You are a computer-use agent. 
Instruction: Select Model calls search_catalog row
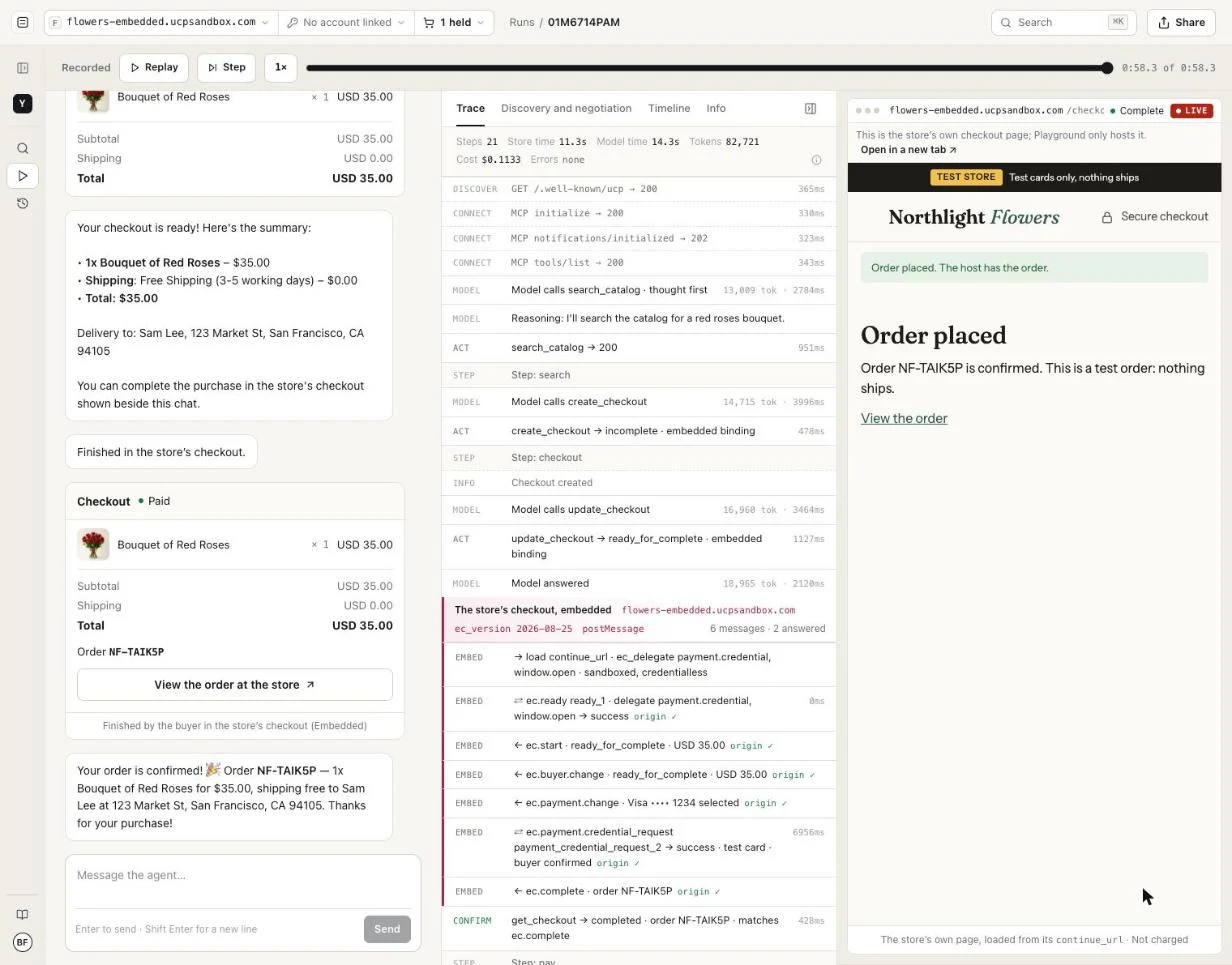[x=639, y=290]
